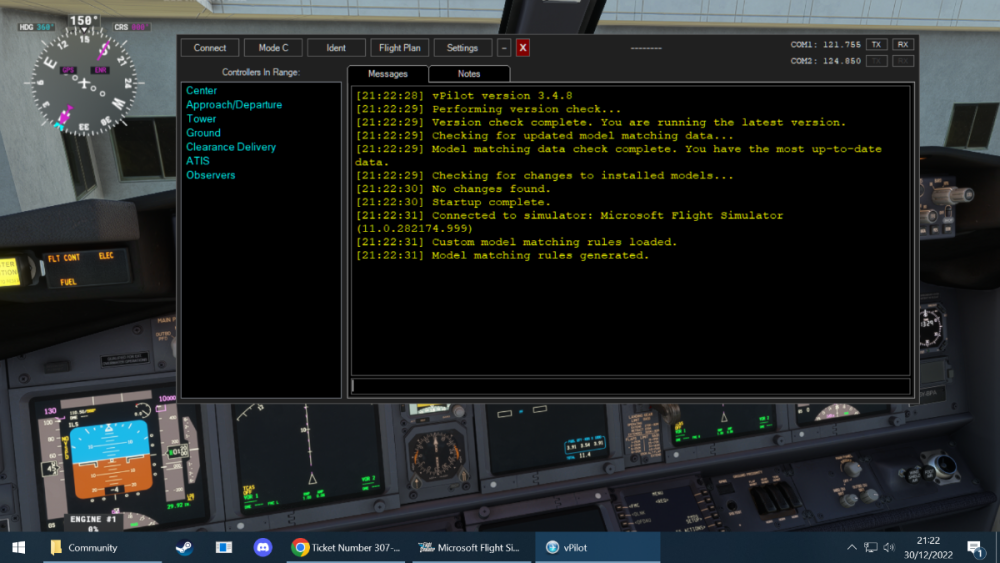Click the COM1: 121.755 frequency text

point(825,45)
